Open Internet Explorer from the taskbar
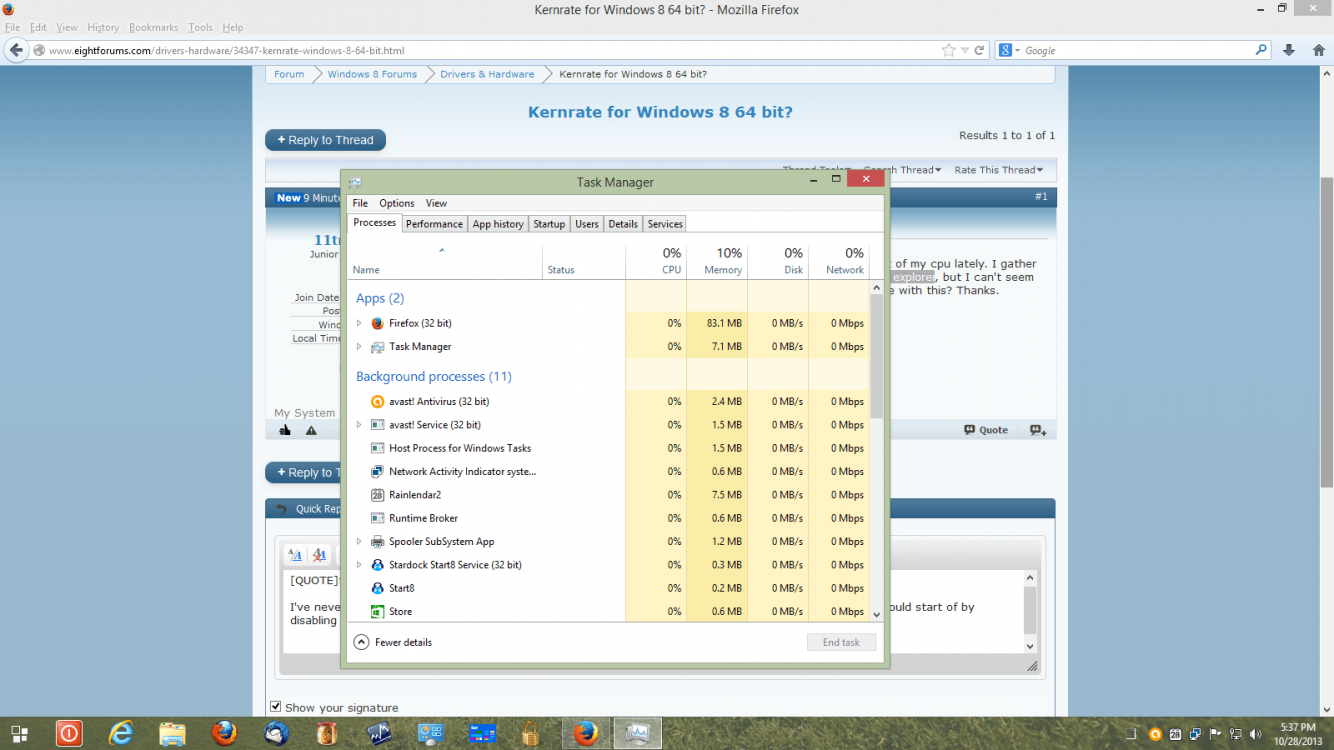 [121, 734]
